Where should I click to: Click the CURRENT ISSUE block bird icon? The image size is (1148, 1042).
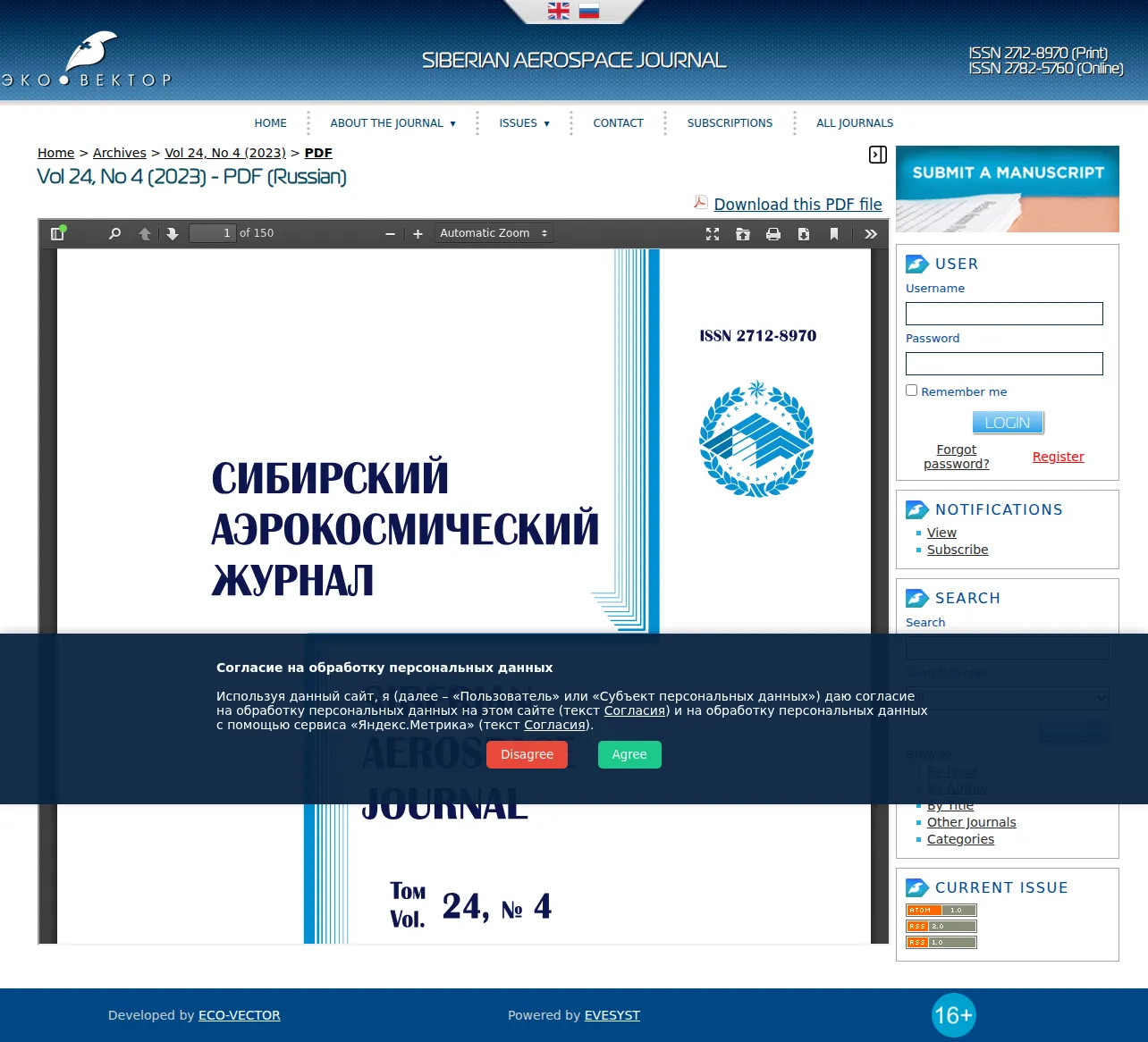(917, 887)
